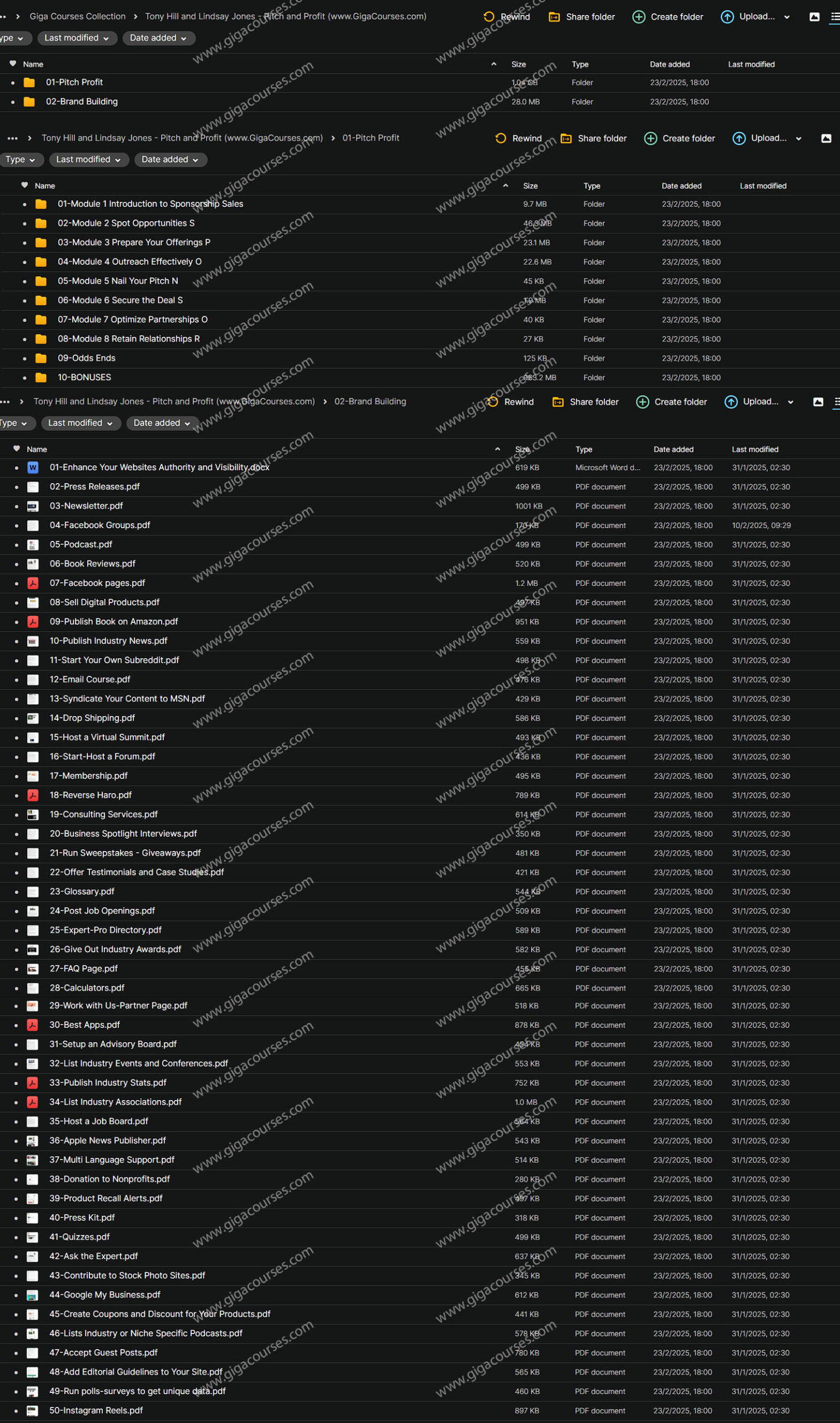Select the 01-Pitch Profit breadcrumb item
Screen dimensions: 840x1423
click(371, 138)
